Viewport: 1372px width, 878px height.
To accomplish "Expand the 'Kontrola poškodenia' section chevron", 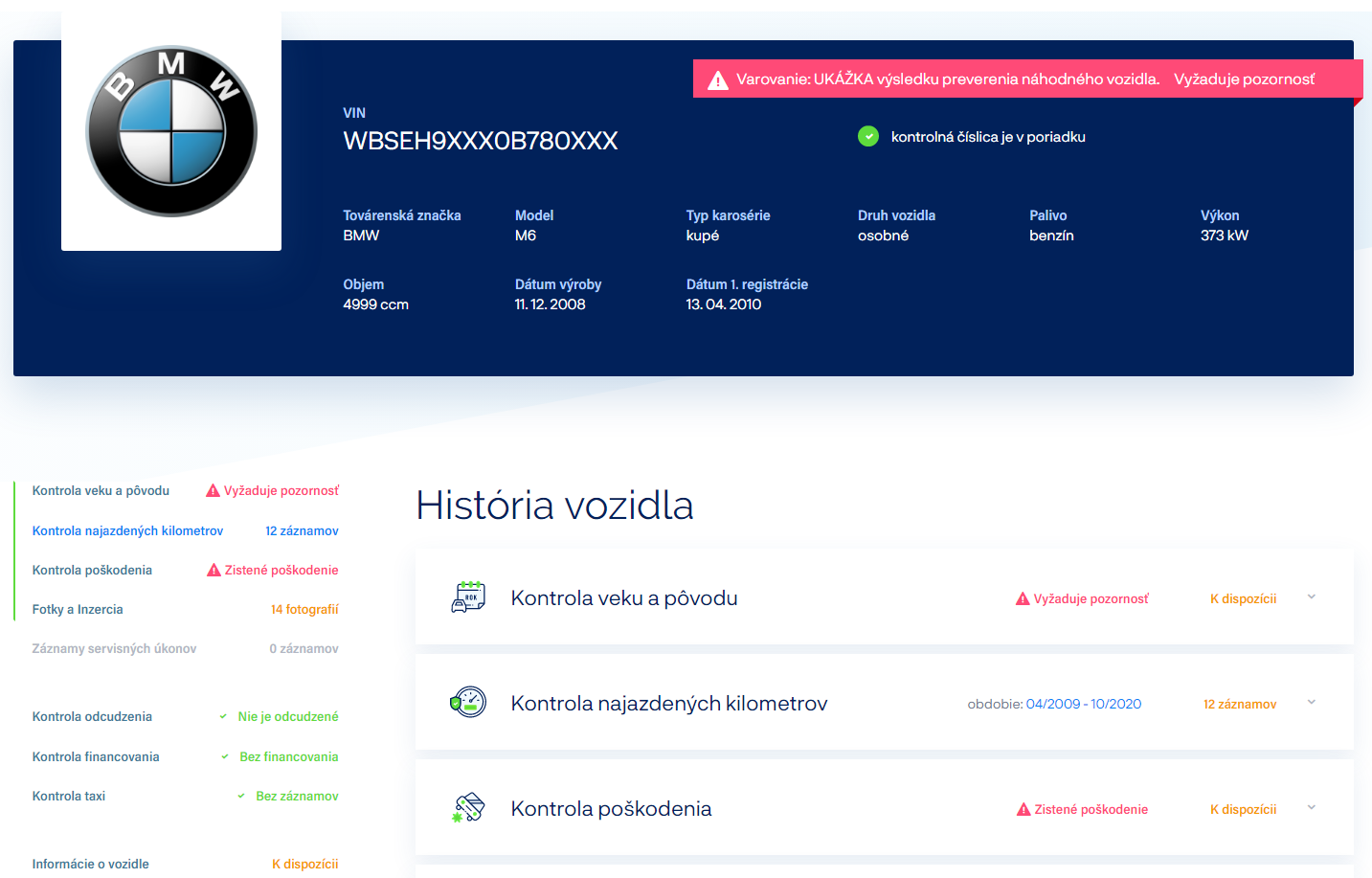I will click(1311, 808).
